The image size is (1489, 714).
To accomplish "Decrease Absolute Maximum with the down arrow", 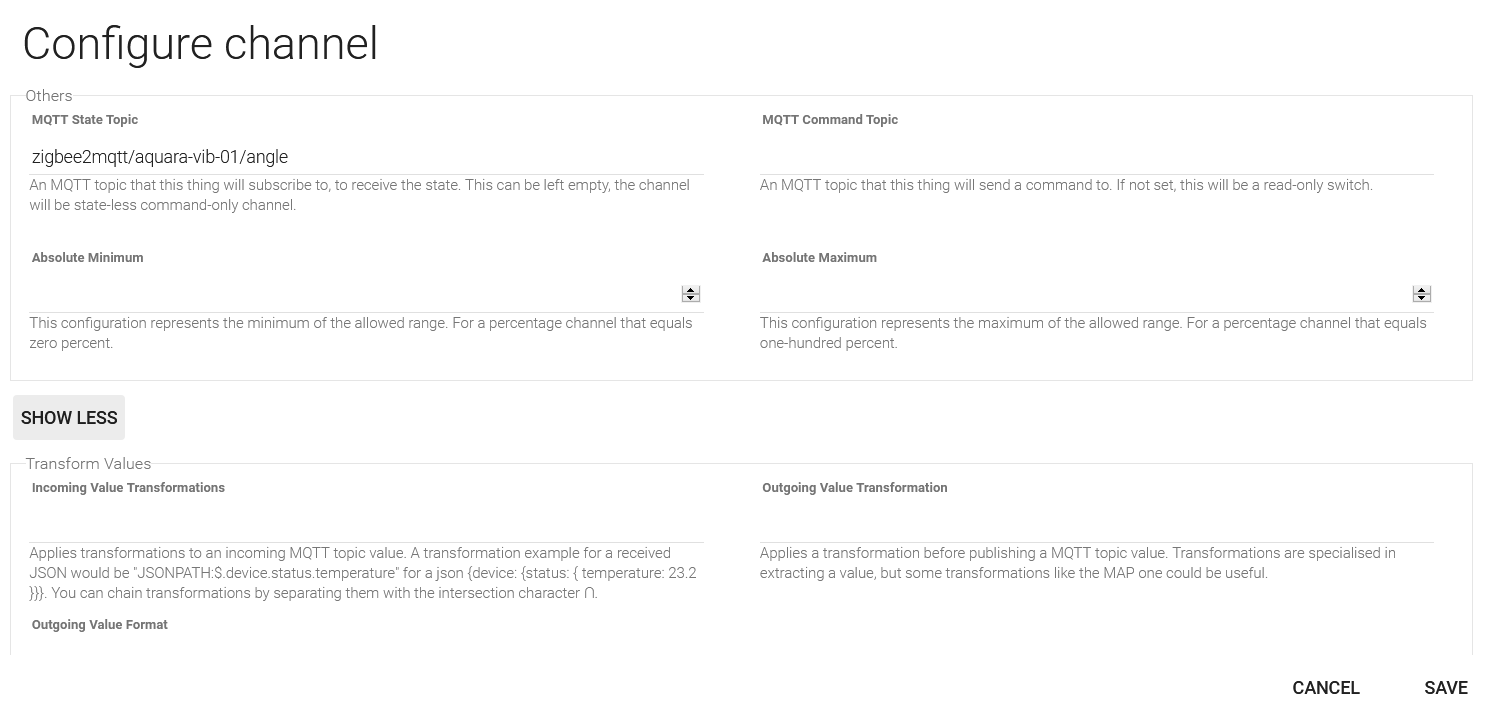I will pos(1421,298).
